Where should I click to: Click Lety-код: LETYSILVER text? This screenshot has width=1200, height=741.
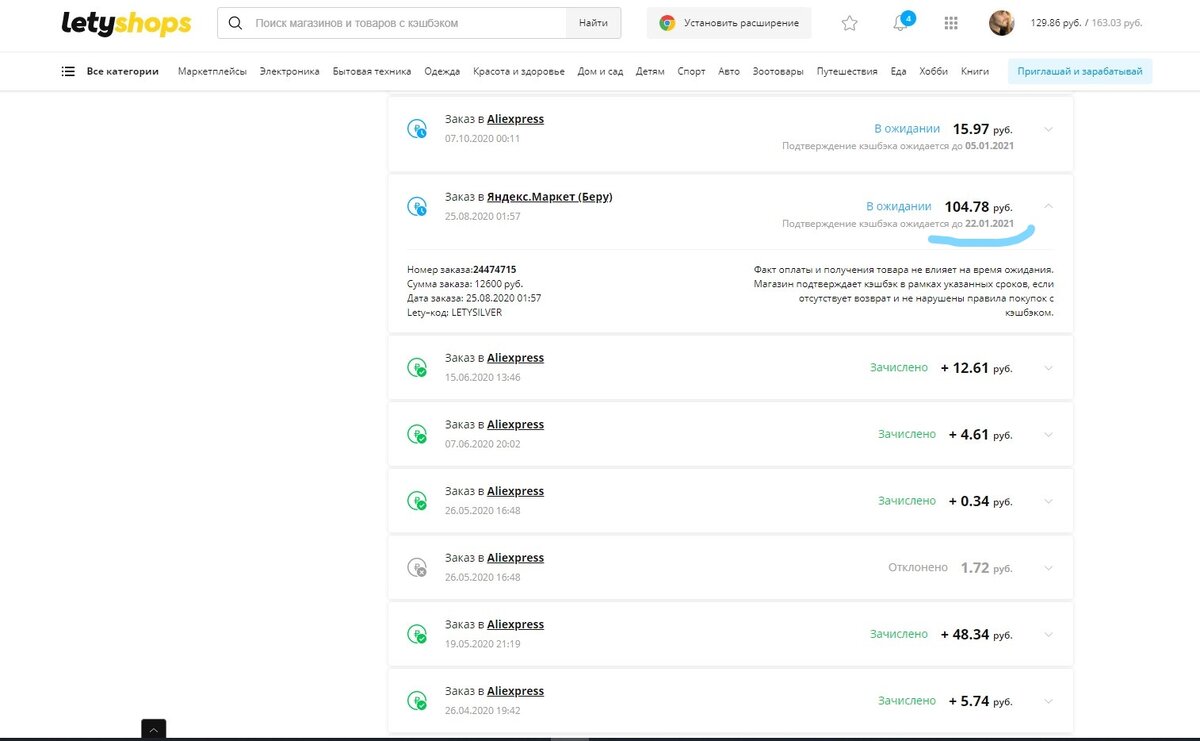[x=455, y=312]
